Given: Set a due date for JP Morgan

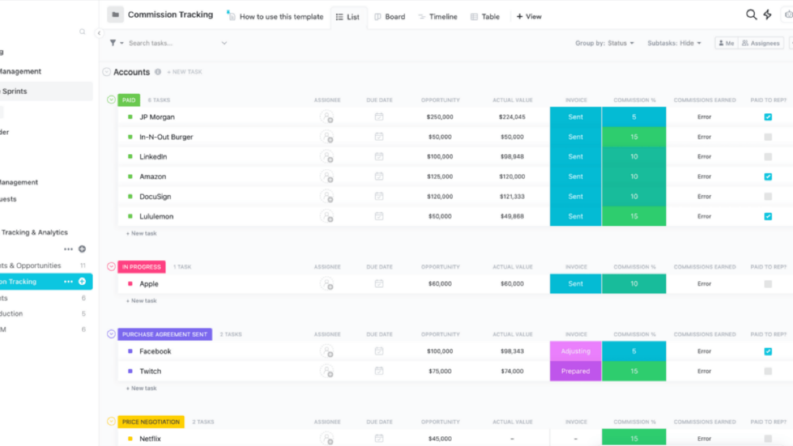Looking at the screenshot, I should click(379, 117).
